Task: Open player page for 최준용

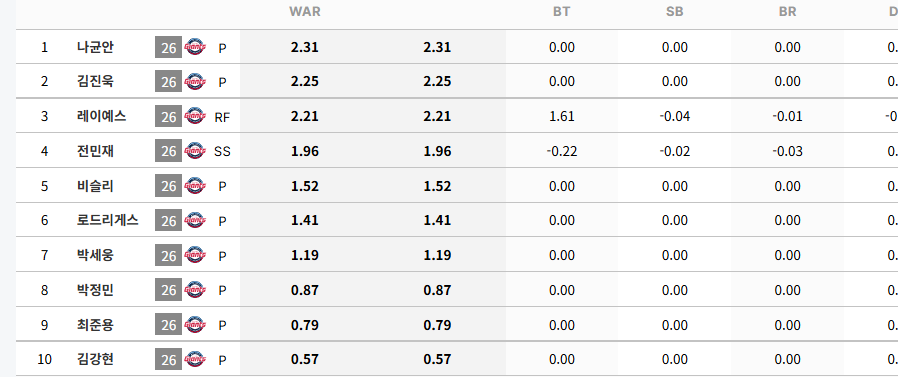Action: click(x=95, y=325)
